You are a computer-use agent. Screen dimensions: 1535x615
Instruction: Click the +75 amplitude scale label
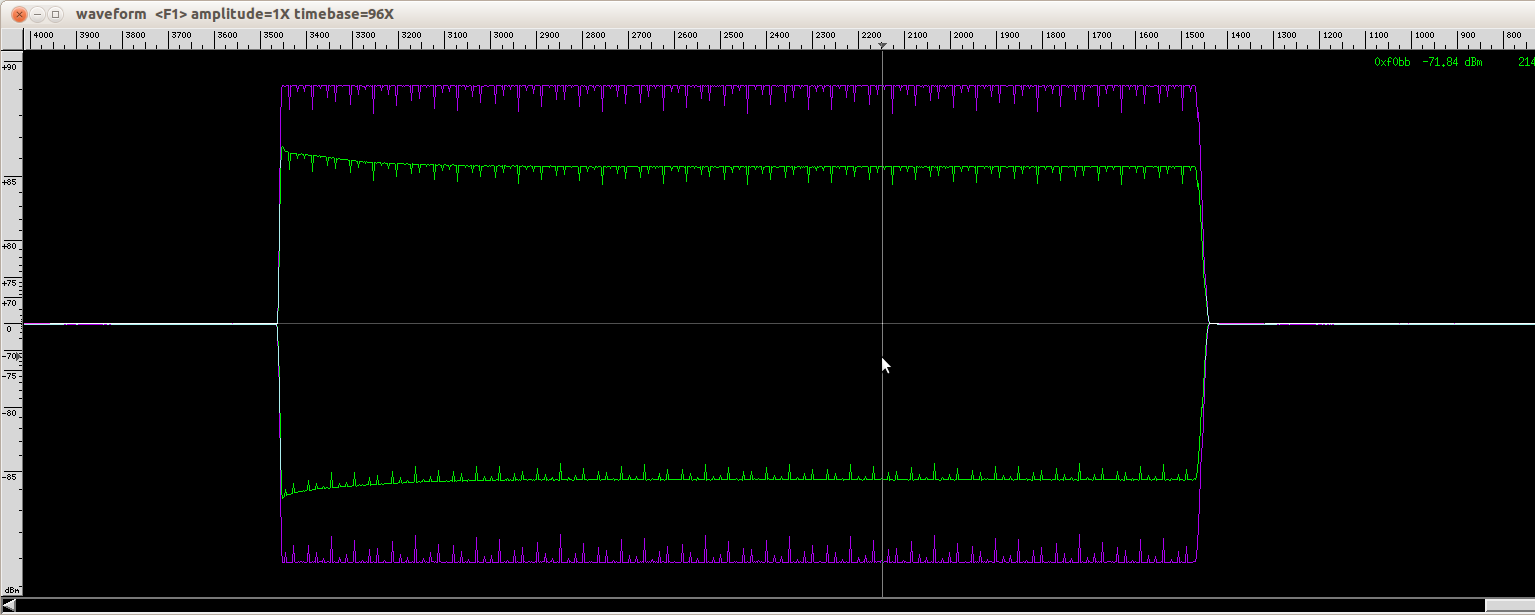10,284
